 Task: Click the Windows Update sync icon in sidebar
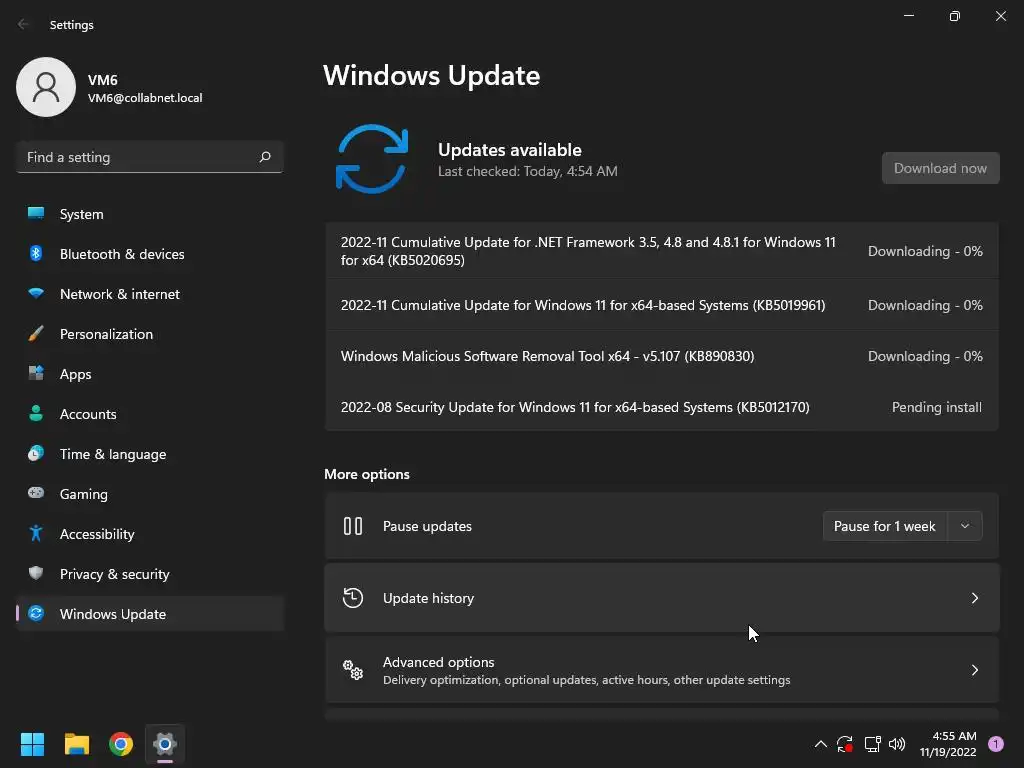tap(36, 613)
